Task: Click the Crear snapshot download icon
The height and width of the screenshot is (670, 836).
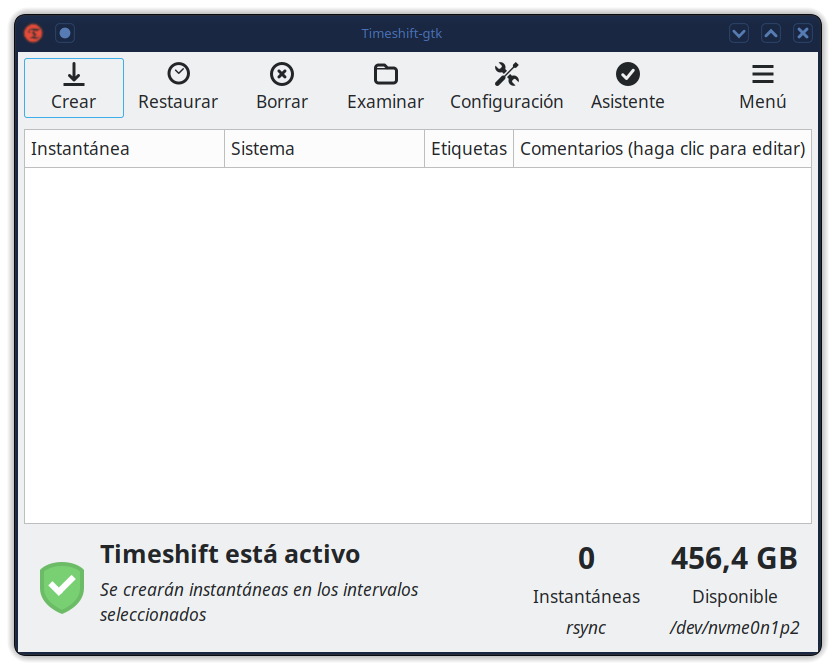Action: [73, 74]
